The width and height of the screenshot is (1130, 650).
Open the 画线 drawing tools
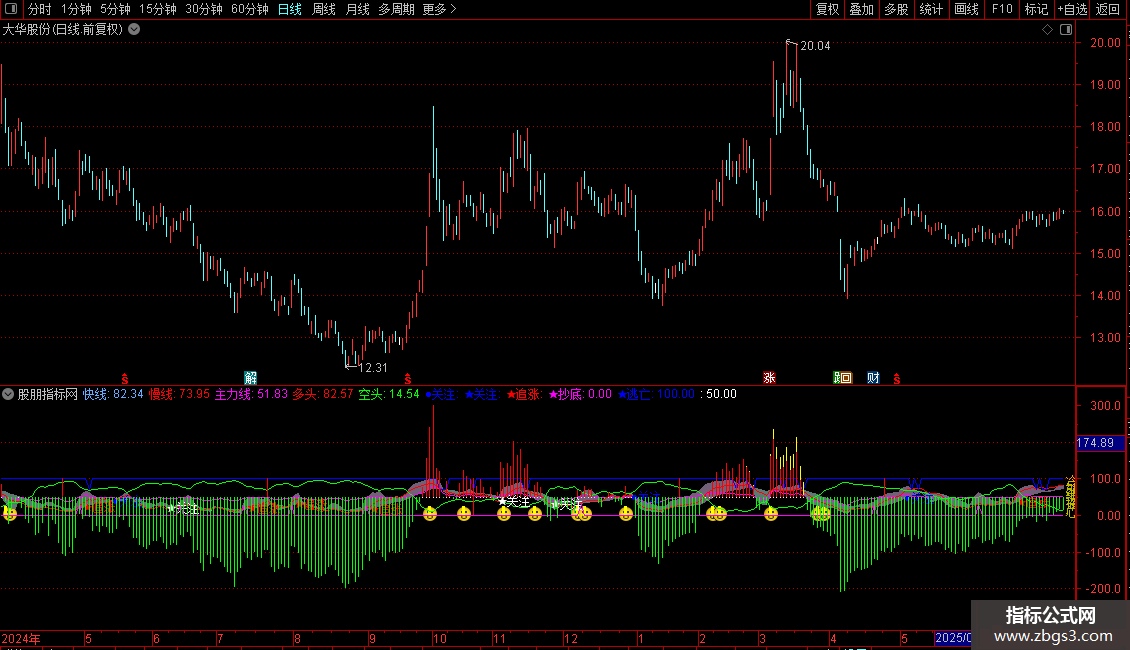pos(966,9)
